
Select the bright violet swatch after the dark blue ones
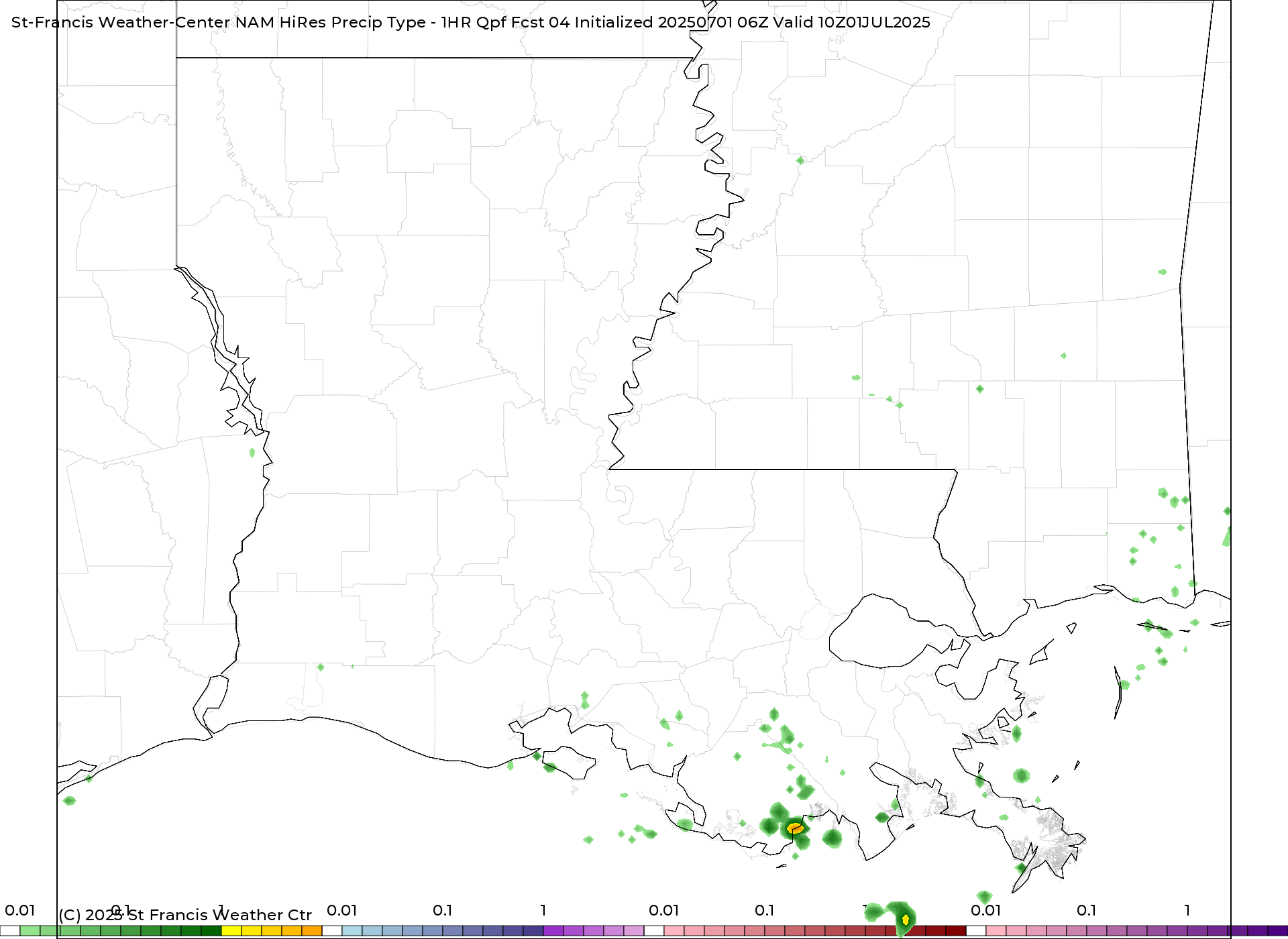coord(553,931)
